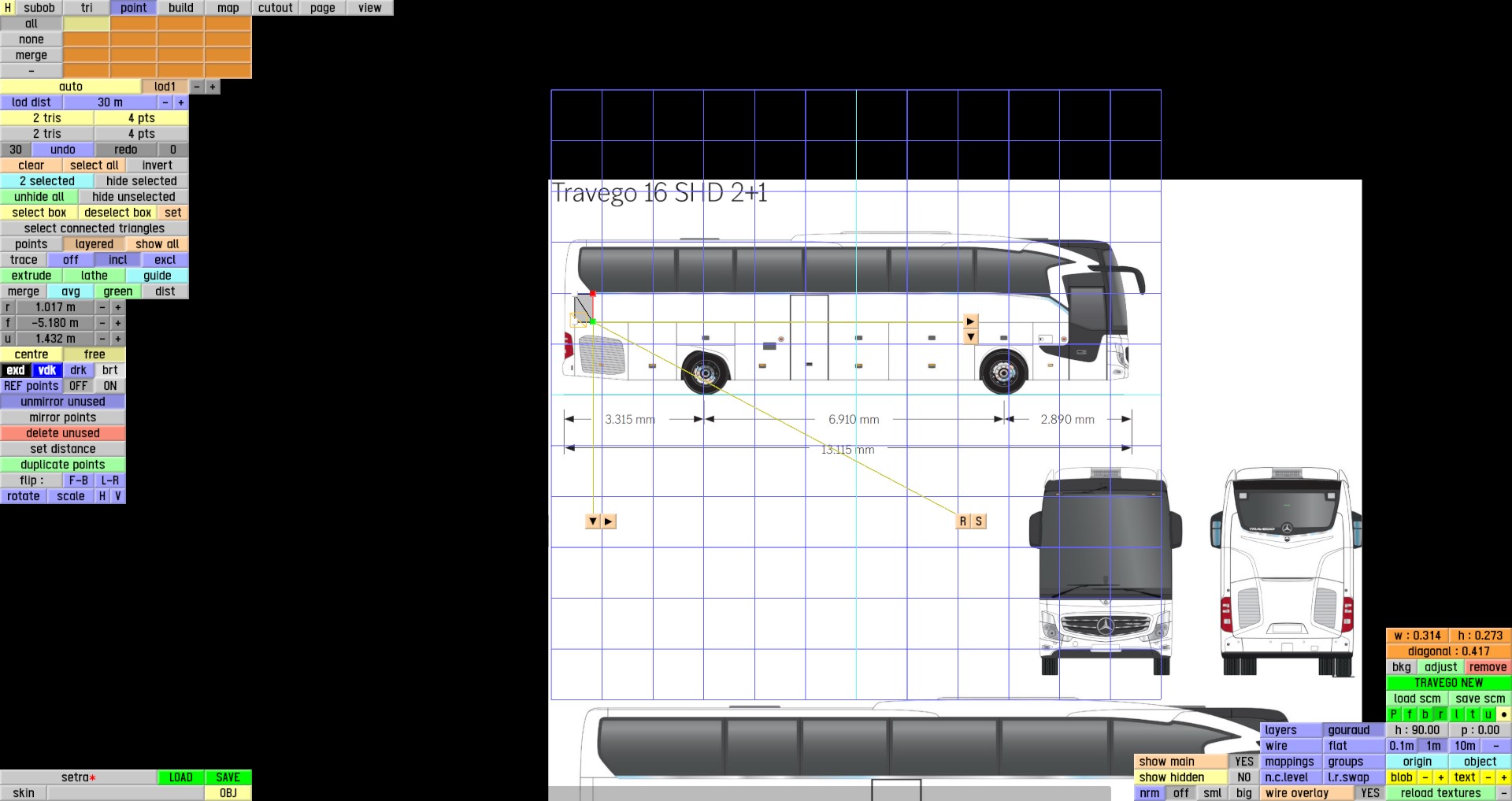Image resolution: width=1512 pixels, height=801 pixels.
Task: Open the view tab
Action: 370,8
